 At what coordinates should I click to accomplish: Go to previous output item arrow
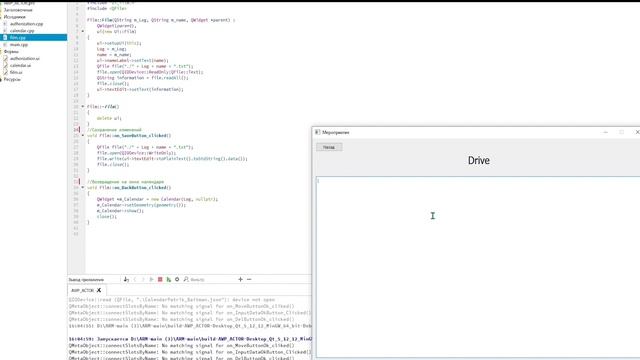click(135, 279)
